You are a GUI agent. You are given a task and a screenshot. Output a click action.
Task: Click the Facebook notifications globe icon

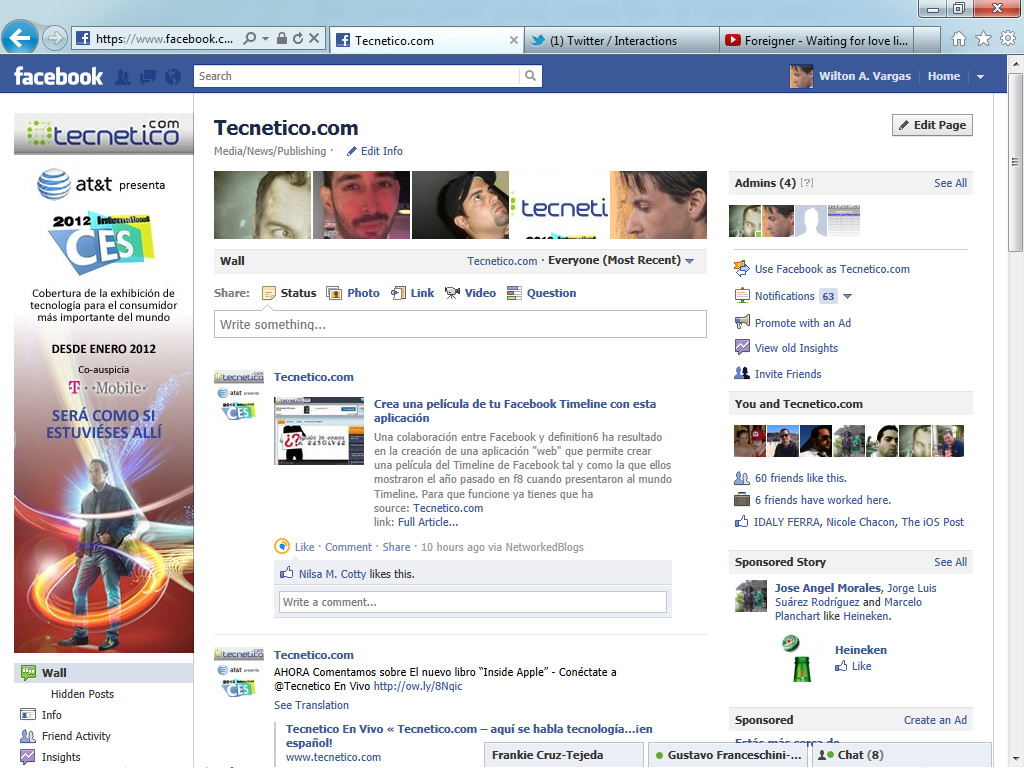173,77
